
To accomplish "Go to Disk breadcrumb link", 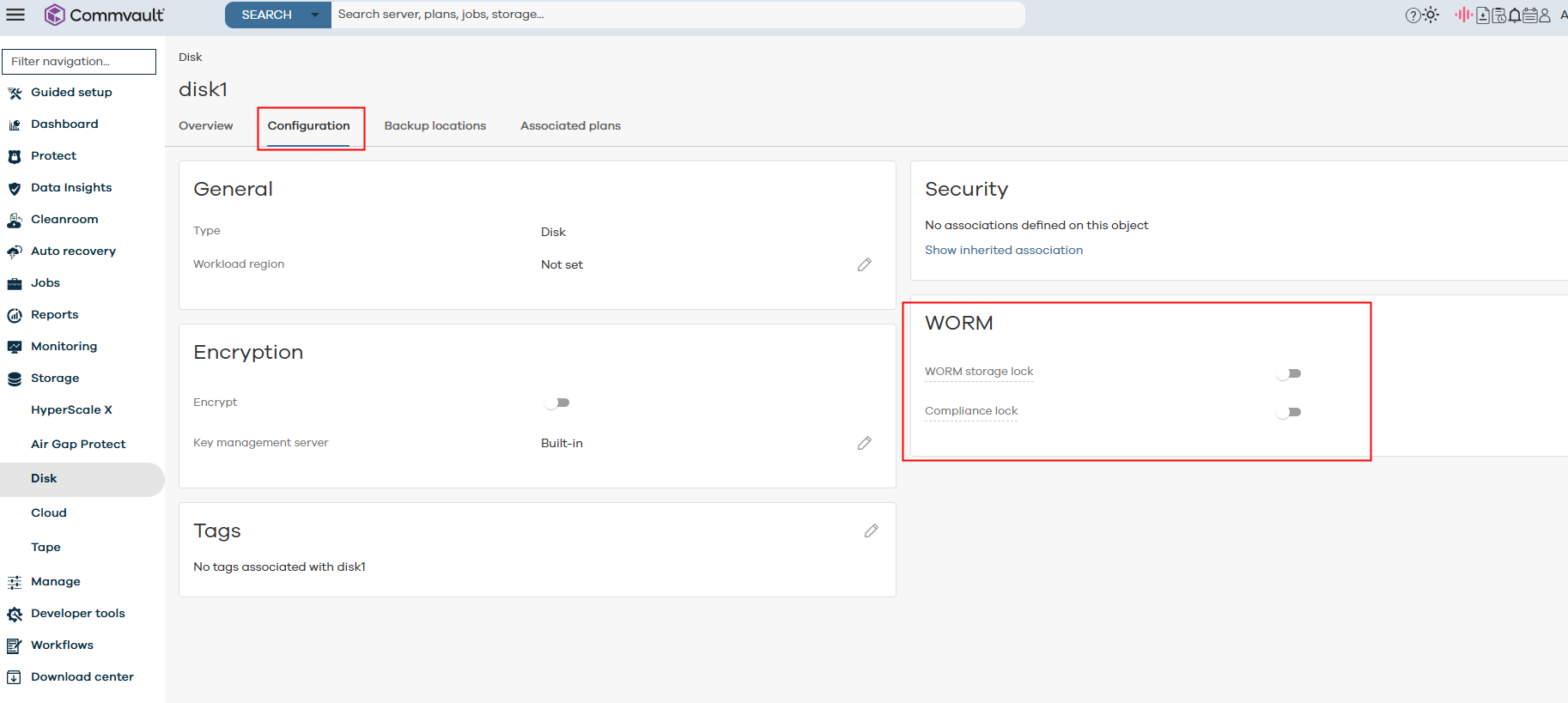I will coord(190,58).
